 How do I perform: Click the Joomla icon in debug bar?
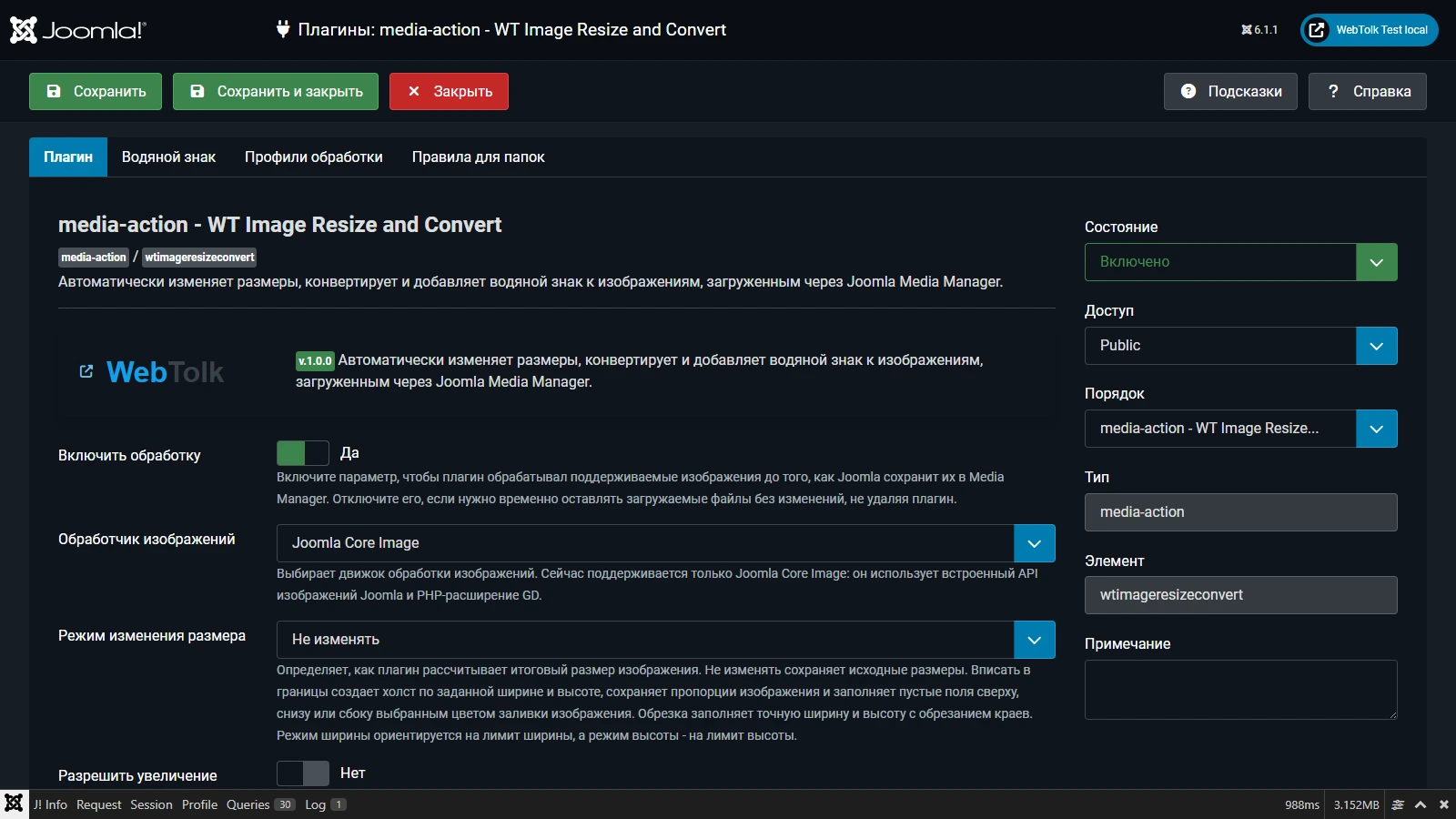(14, 804)
